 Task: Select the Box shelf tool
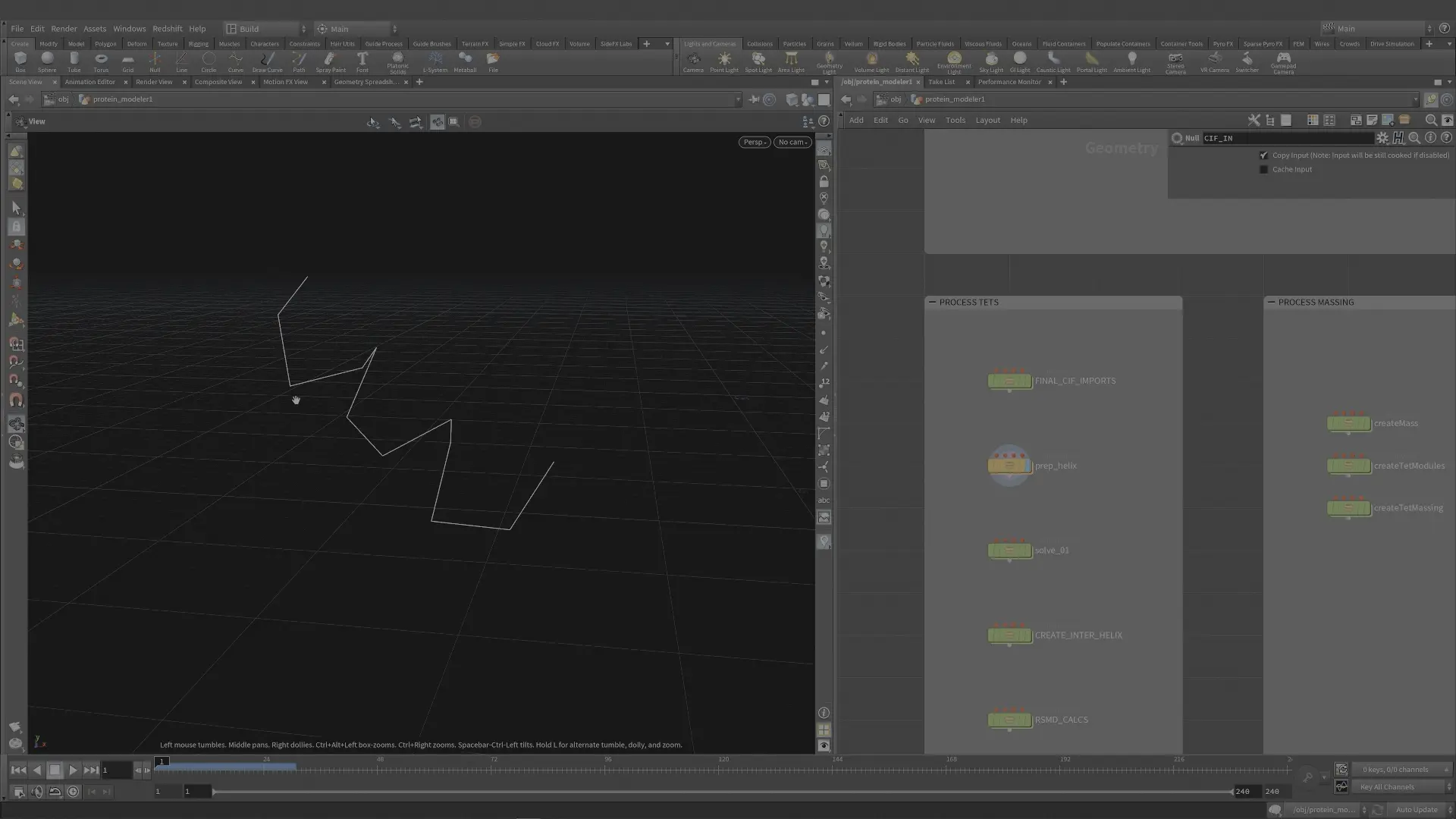pyautogui.click(x=20, y=62)
